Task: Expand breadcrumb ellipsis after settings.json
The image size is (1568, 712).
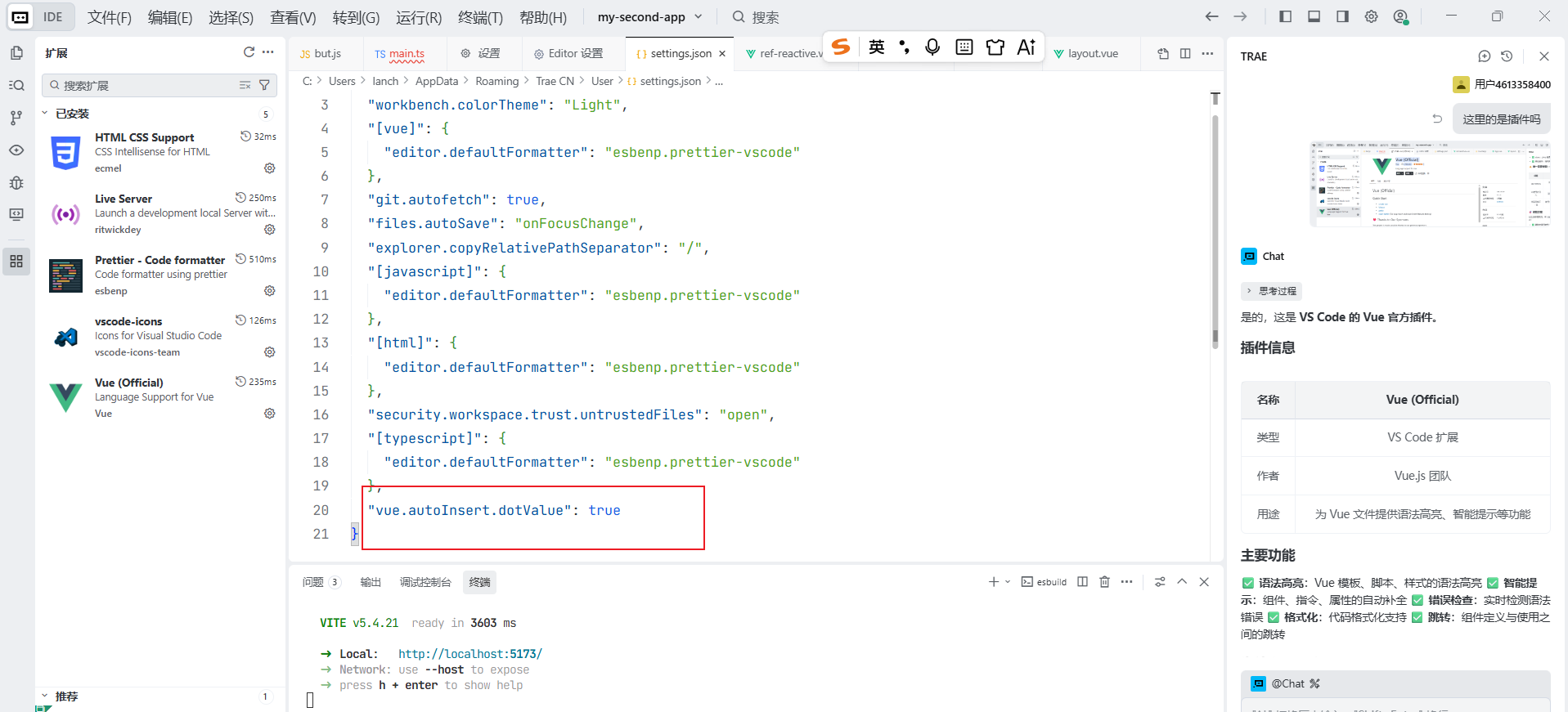Action: 719,81
